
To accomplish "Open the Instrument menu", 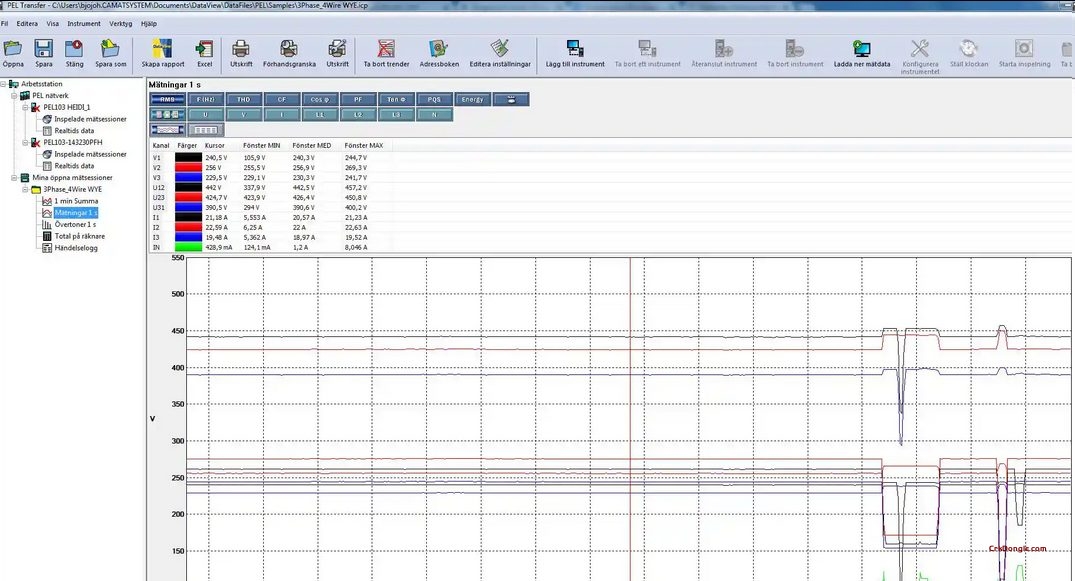I will coord(84,23).
